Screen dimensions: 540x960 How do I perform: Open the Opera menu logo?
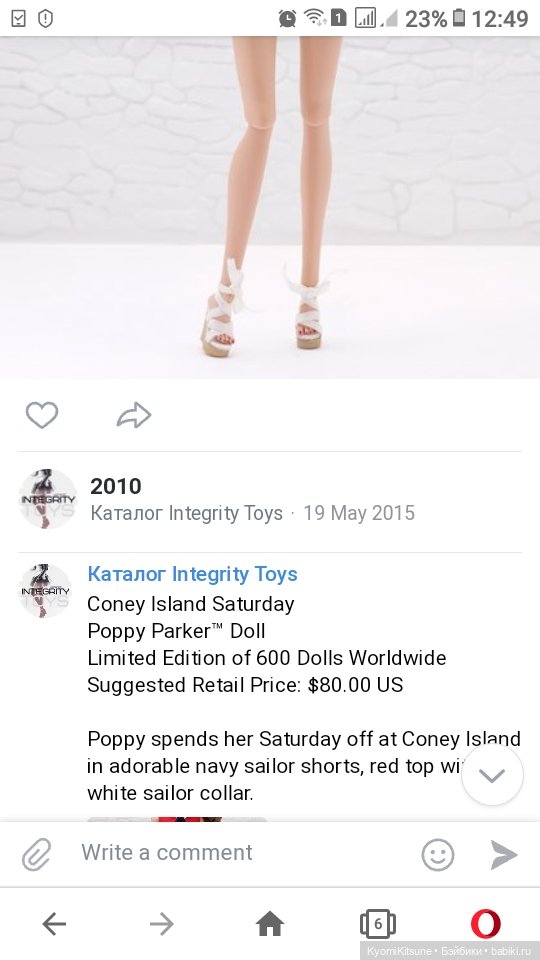pos(486,923)
